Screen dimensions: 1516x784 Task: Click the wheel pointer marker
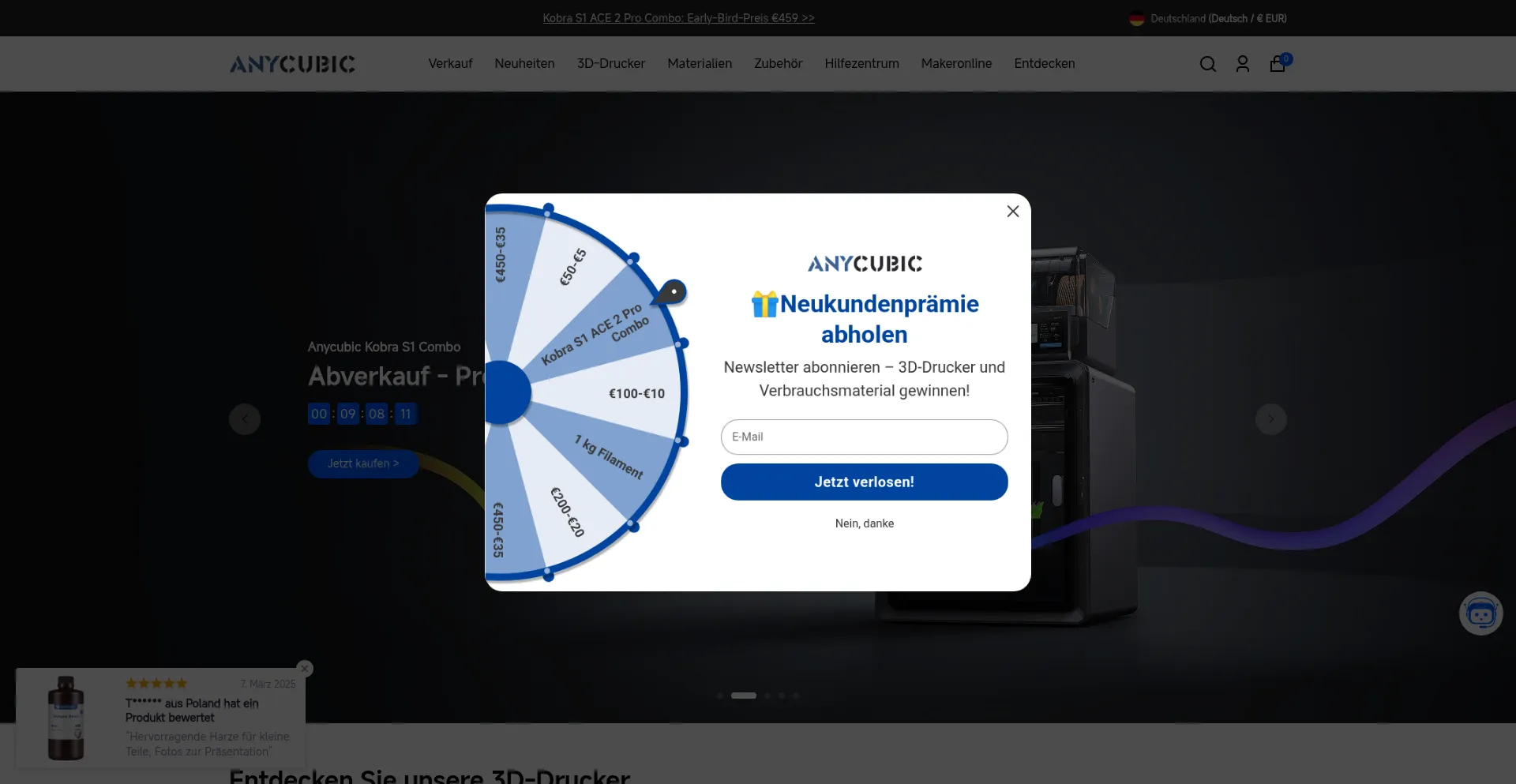pos(670,292)
